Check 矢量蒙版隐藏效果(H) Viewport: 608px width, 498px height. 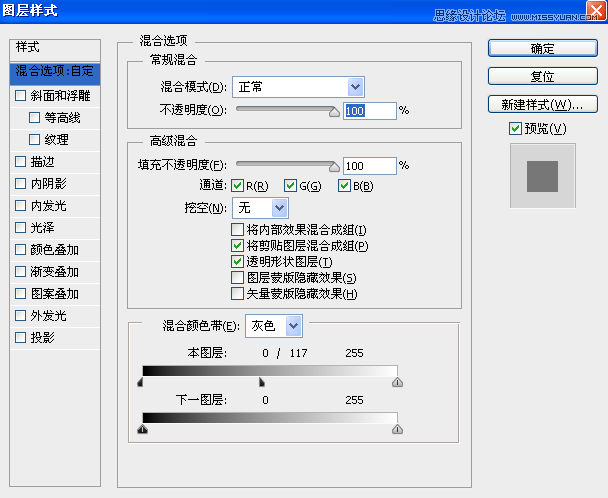[x=237, y=294]
